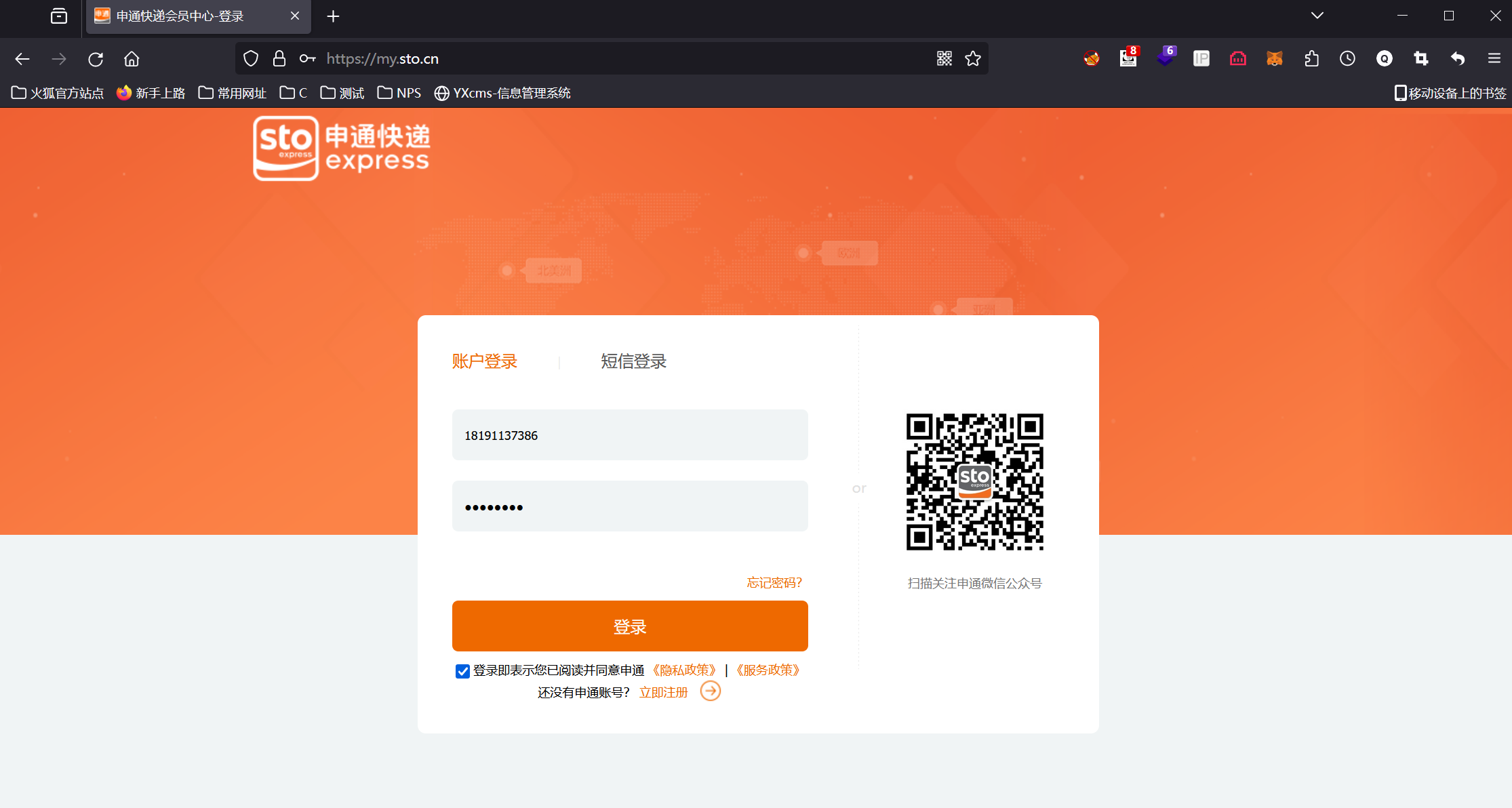Image resolution: width=1512 pixels, height=808 pixels.
Task: Click the password input field
Action: (x=630, y=506)
